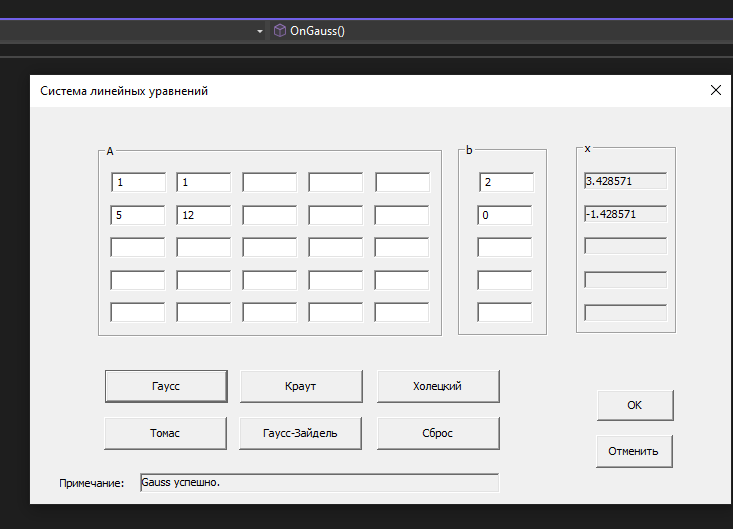Click matrix A row 3 column 2 empty field
The width and height of the screenshot is (733, 529).
tap(203, 247)
